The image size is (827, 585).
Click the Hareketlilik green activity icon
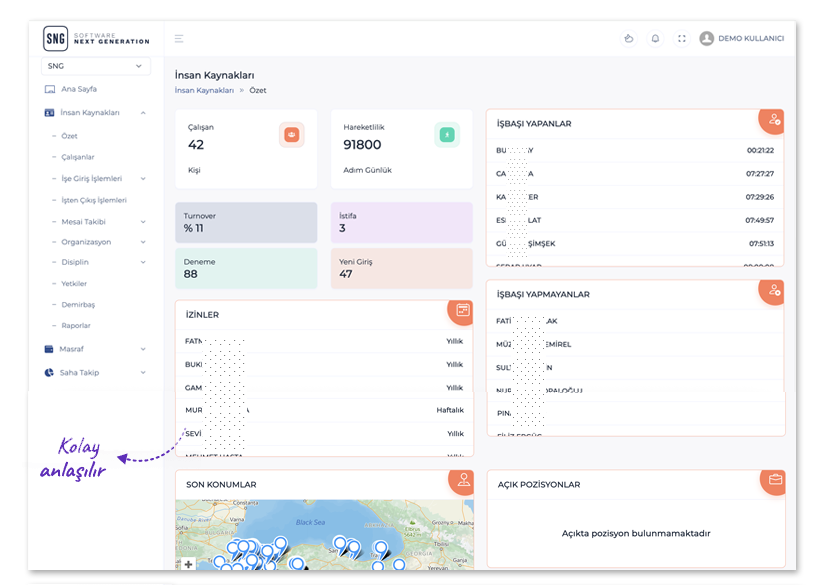tap(447, 134)
